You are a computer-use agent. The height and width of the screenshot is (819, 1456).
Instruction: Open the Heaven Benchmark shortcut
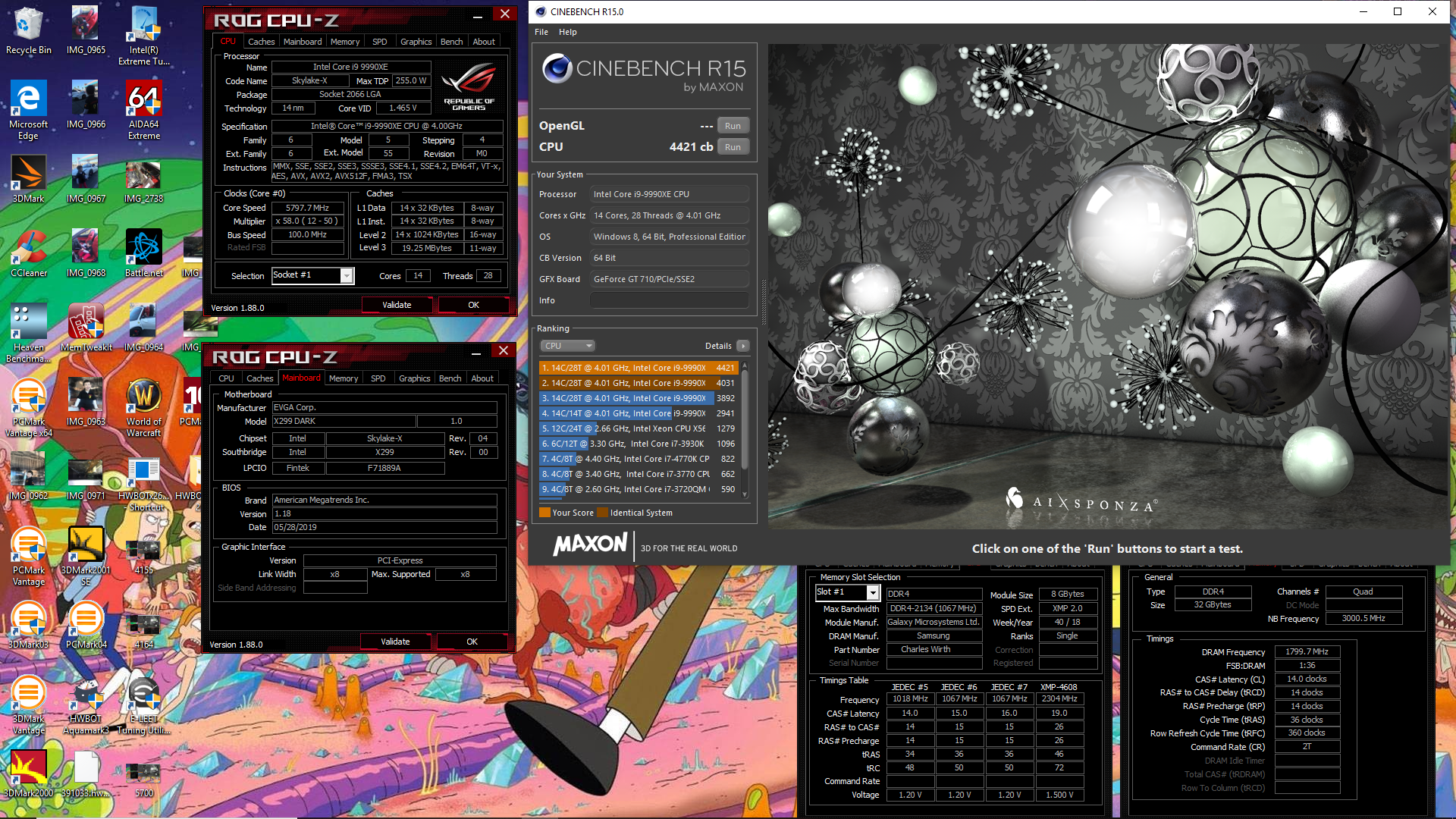pyautogui.click(x=28, y=333)
